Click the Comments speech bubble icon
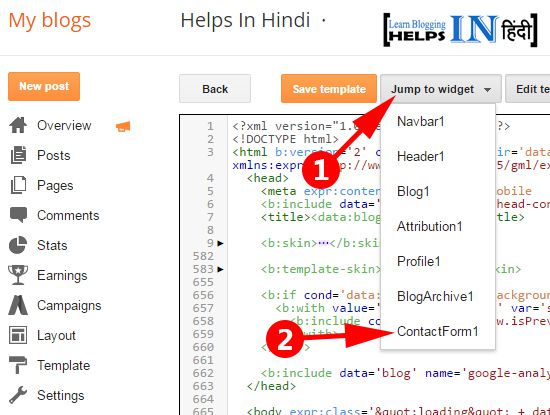Screen dimensions: 550x415 pyautogui.click(x=18, y=215)
